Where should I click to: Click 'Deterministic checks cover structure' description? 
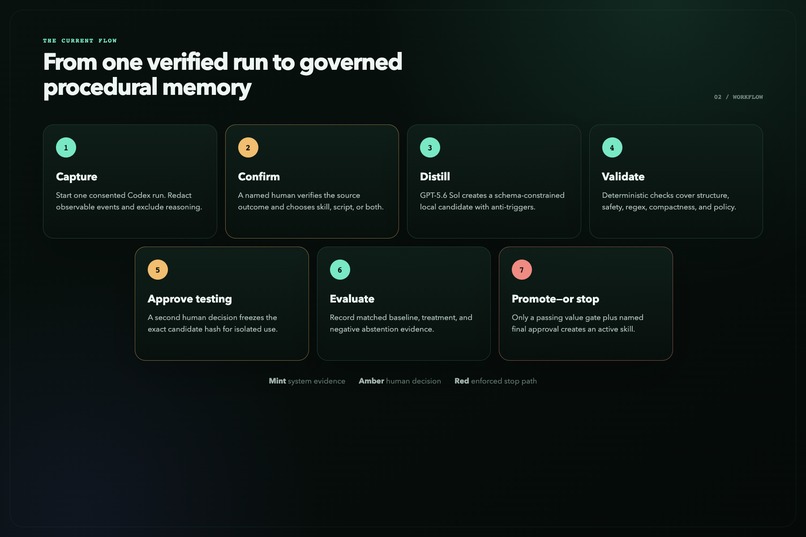(669, 201)
